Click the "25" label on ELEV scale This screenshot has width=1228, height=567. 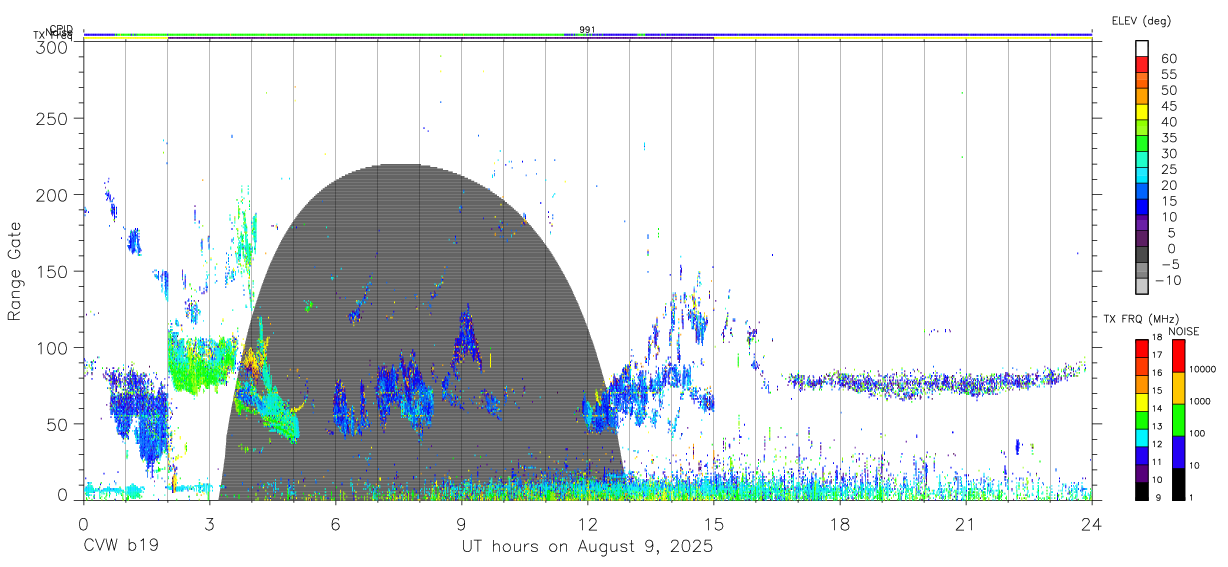[x=1170, y=170]
